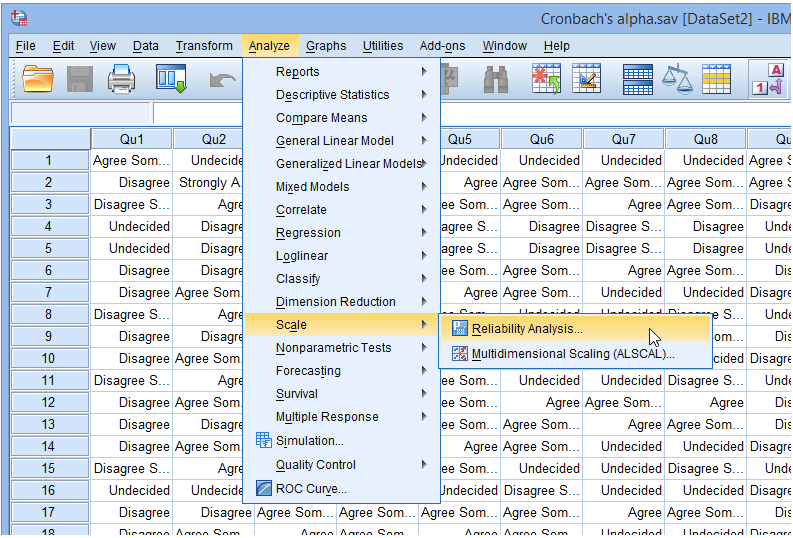Select Reliability Analysis from the Scale submenu
The width and height of the screenshot is (793, 538).
tap(526, 328)
